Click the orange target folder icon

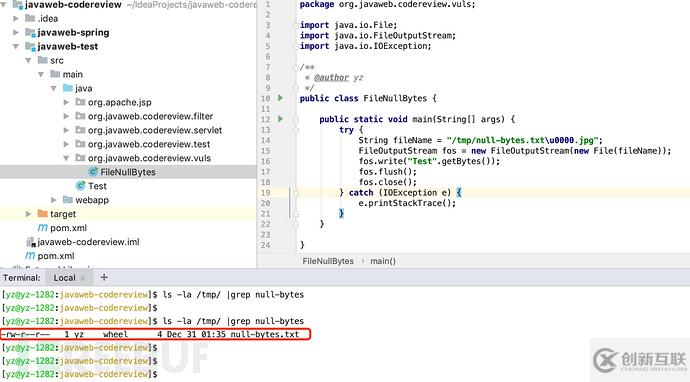pos(43,213)
